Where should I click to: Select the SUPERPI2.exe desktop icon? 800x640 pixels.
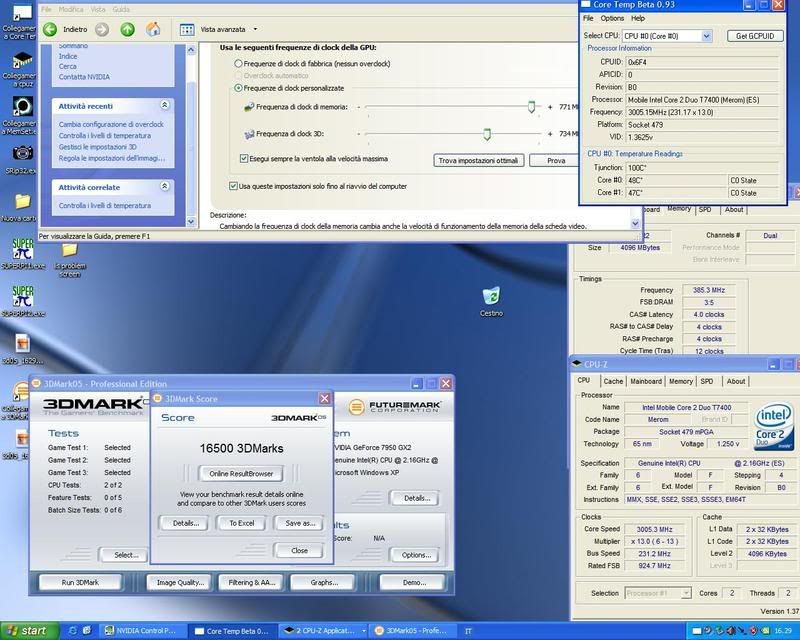click(x=22, y=301)
